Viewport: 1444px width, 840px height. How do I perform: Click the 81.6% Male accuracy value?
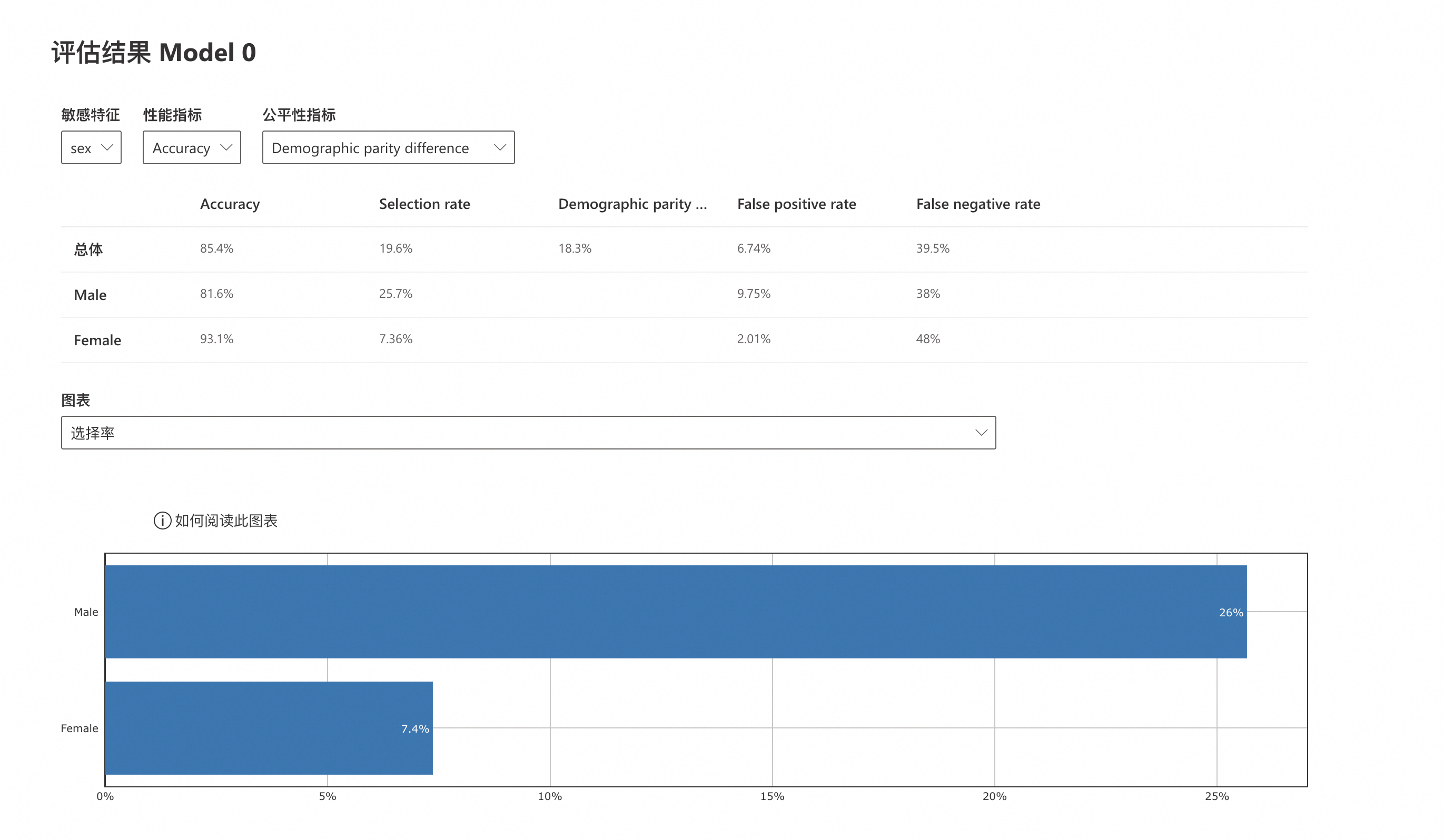(216, 294)
